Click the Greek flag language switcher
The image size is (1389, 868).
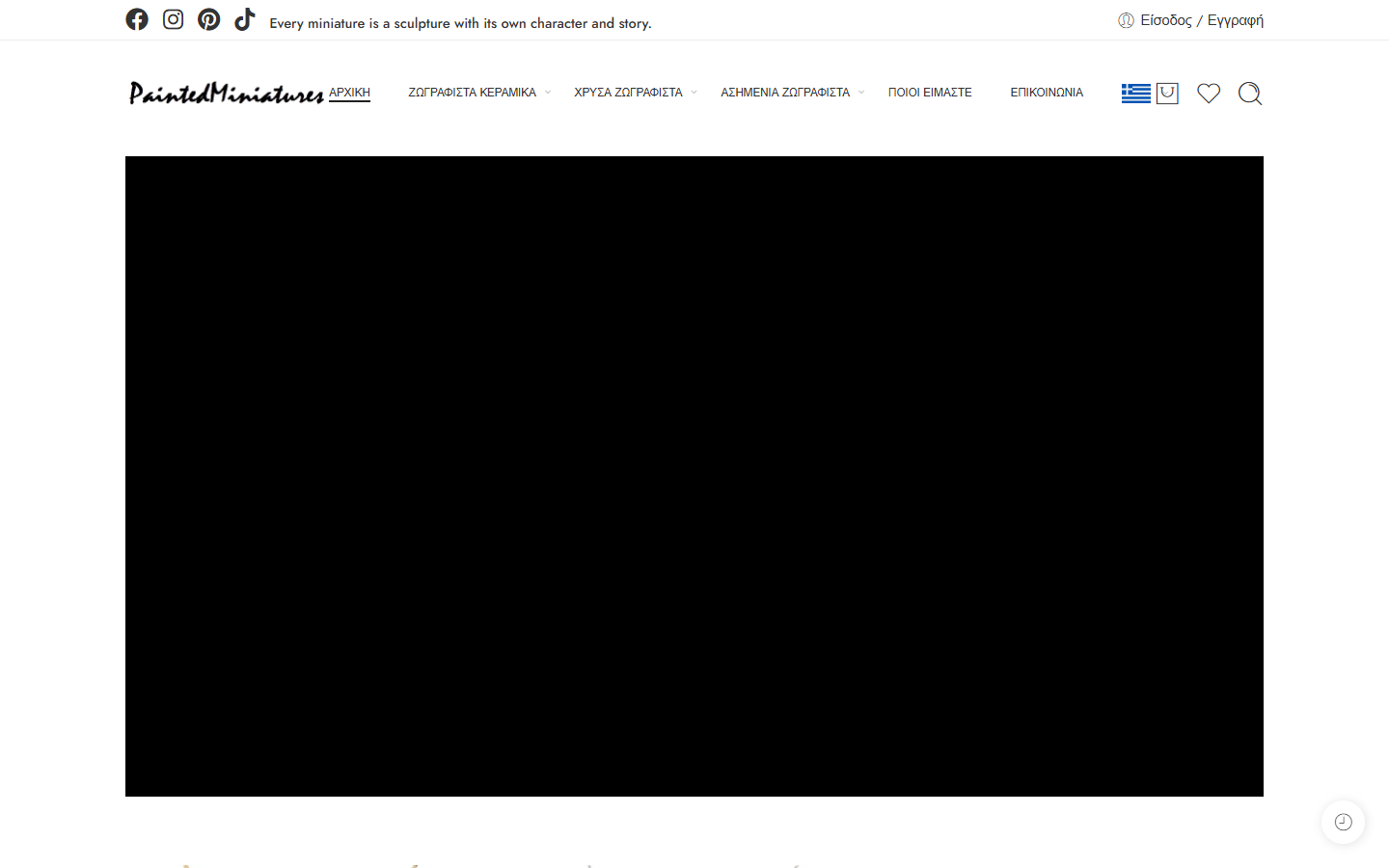[1136, 93]
